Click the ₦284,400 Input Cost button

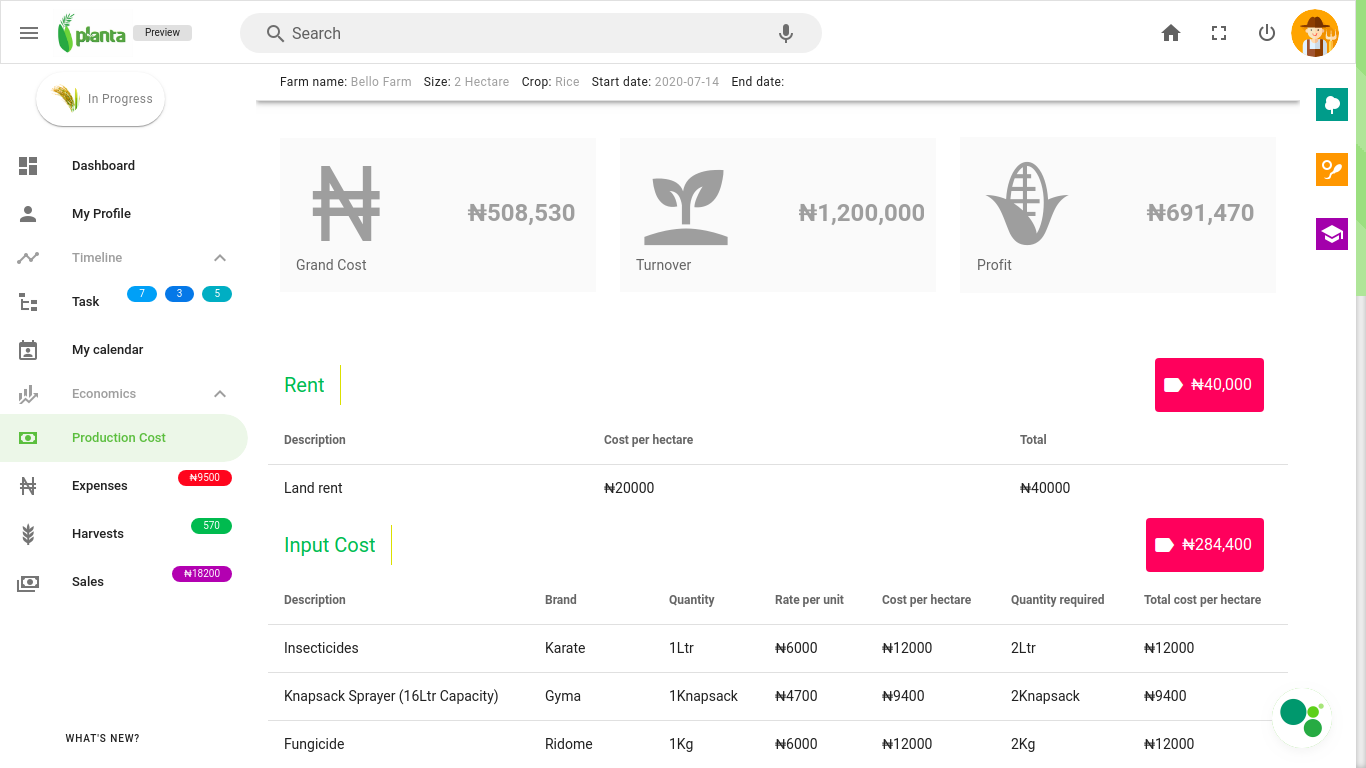pos(1205,545)
